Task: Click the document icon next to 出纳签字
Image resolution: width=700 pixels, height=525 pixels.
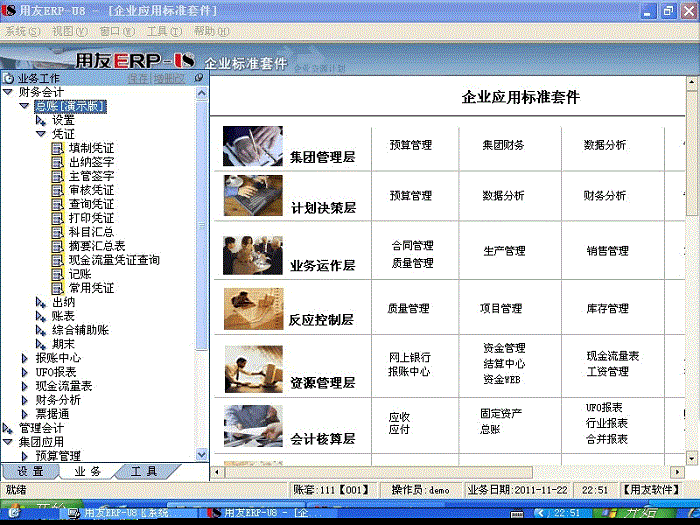Action: pyautogui.click(x=58, y=162)
